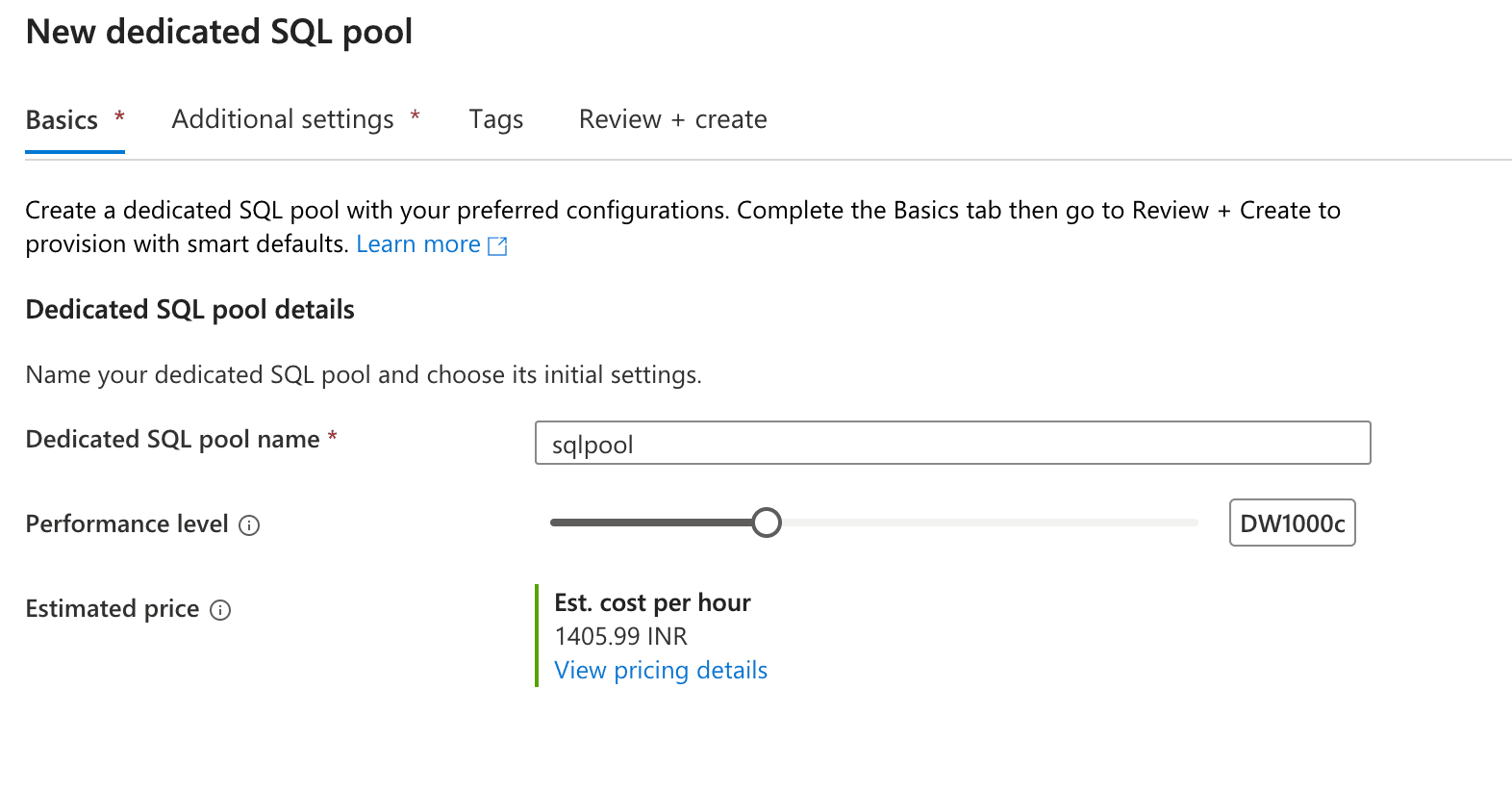The image size is (1512, 791).
Task: Click the Est. cost per hour heading
Action: (x=652, y=603)
